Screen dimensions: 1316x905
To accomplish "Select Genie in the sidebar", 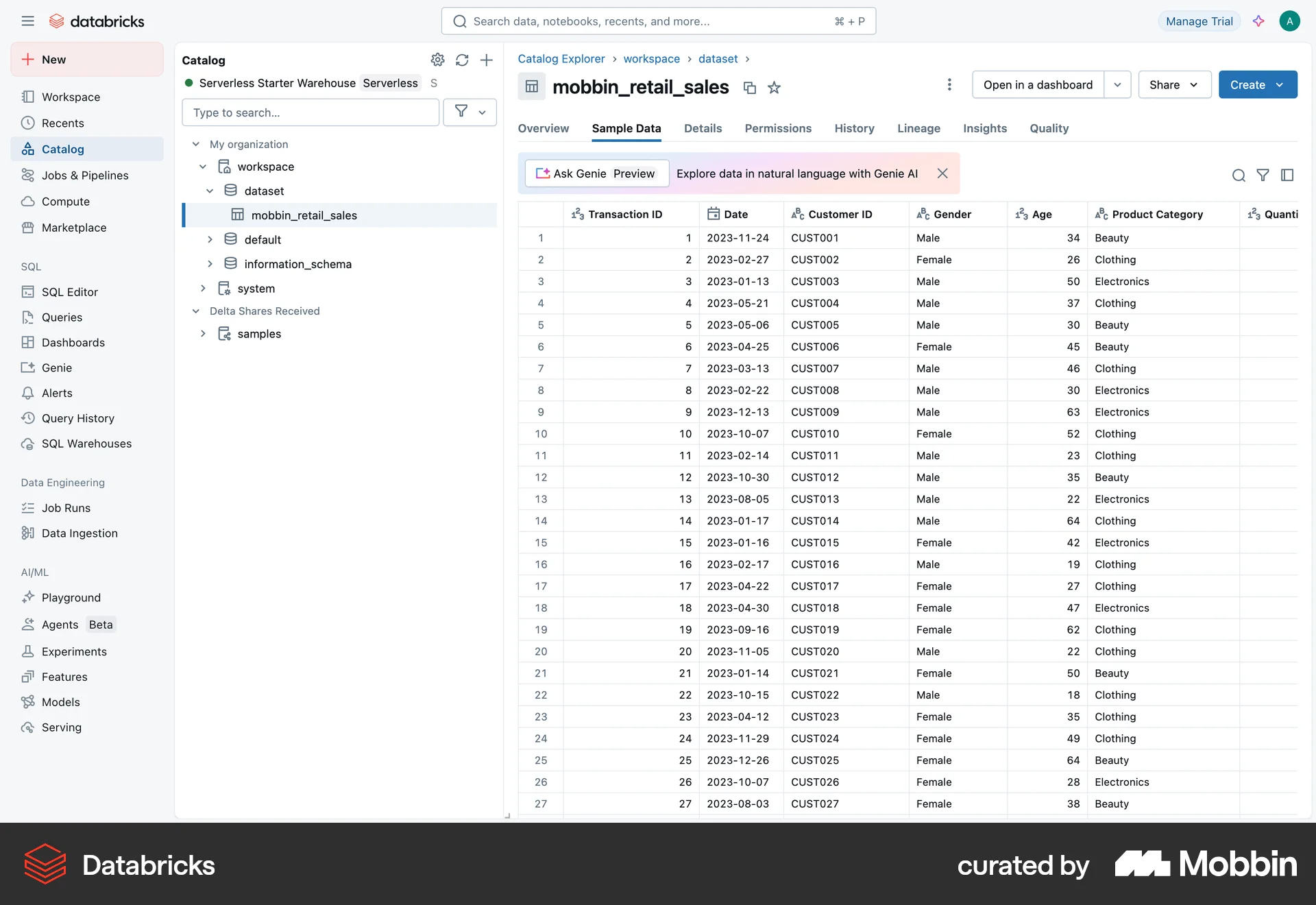I will tap(56, 367).
